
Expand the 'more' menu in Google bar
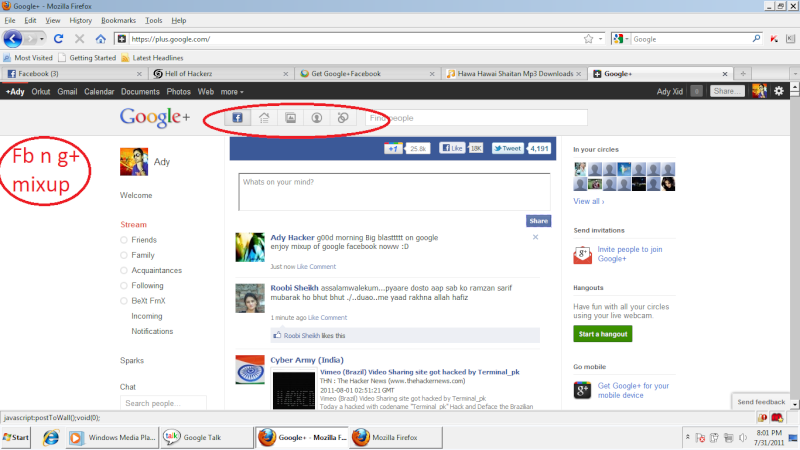232,92
